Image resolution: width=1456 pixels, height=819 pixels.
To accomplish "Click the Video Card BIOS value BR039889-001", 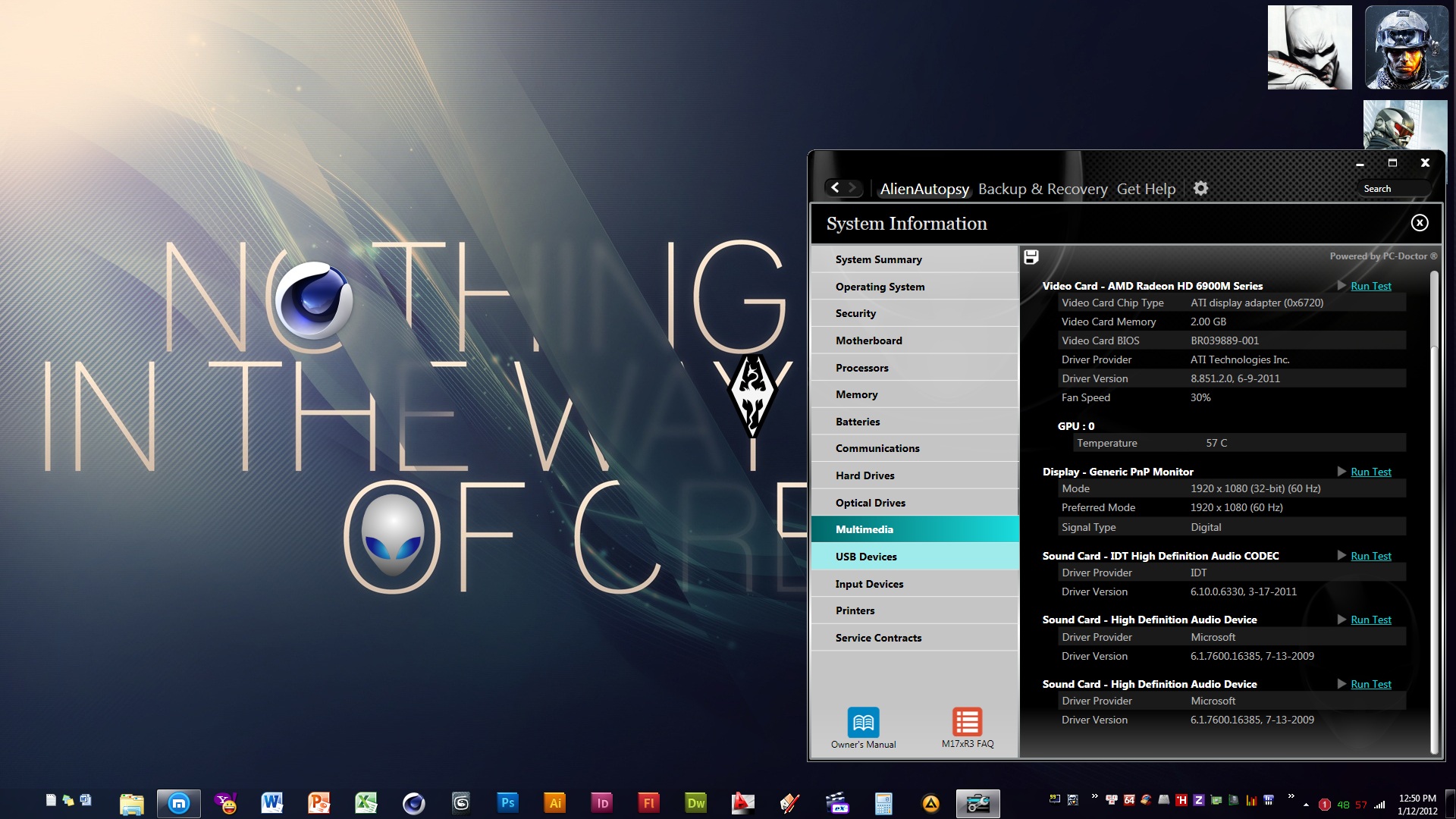I will (1224, 340).
